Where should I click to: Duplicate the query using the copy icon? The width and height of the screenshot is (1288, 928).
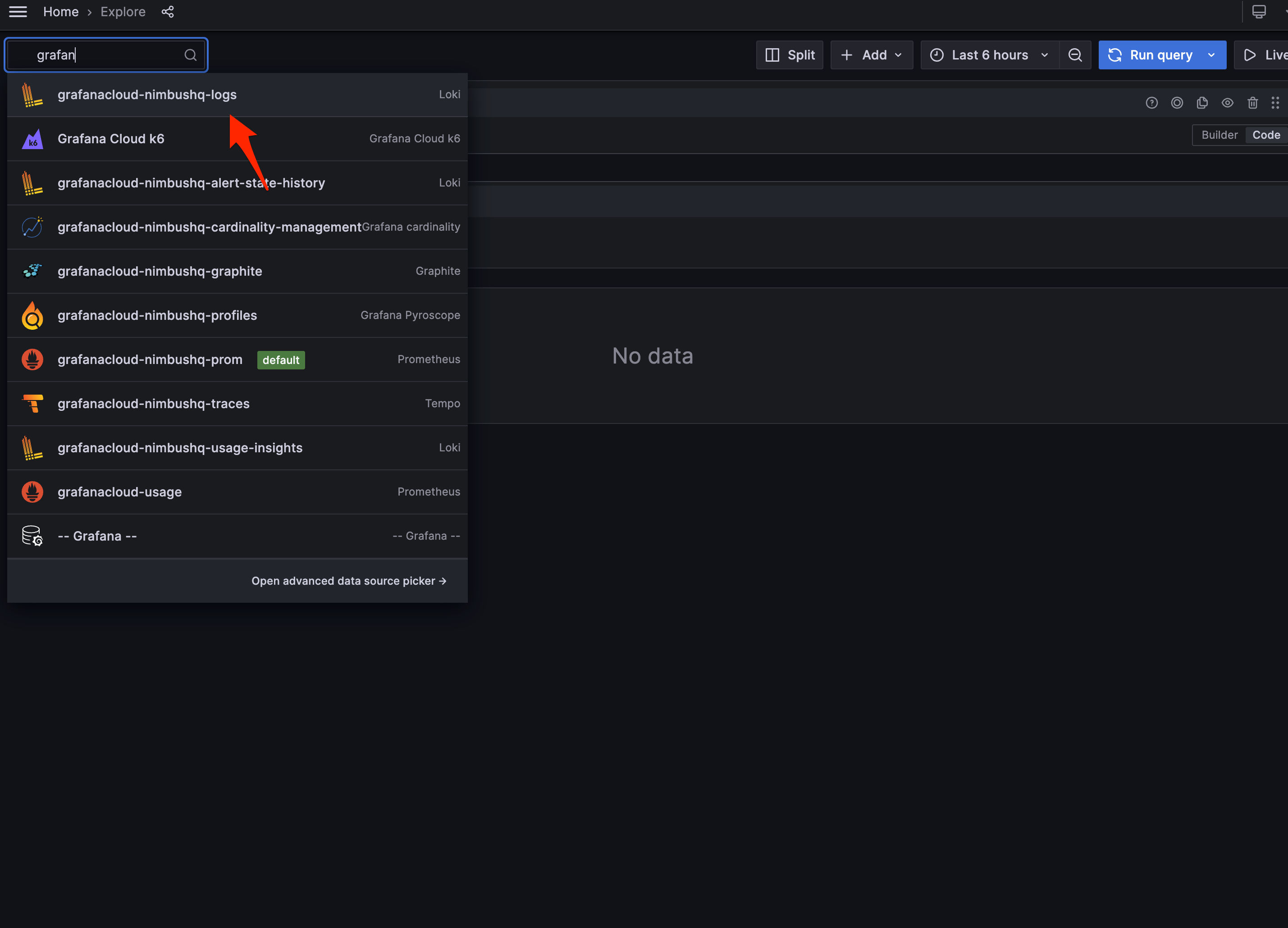1202,103
